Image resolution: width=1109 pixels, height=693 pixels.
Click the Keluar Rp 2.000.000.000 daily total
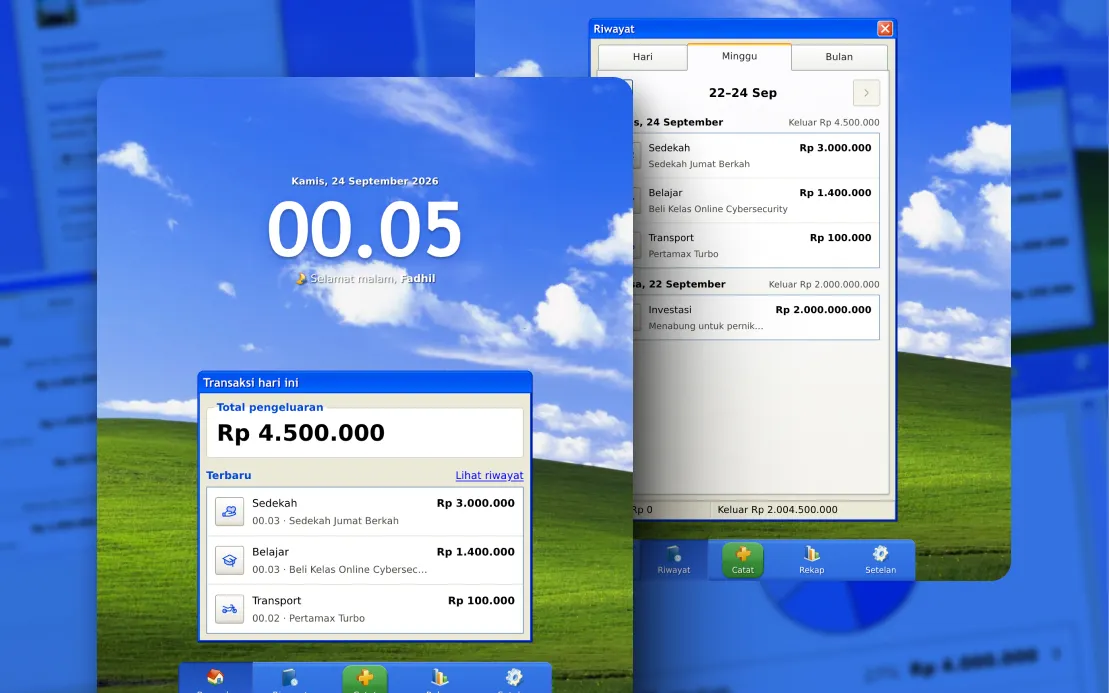click(824, 284)
